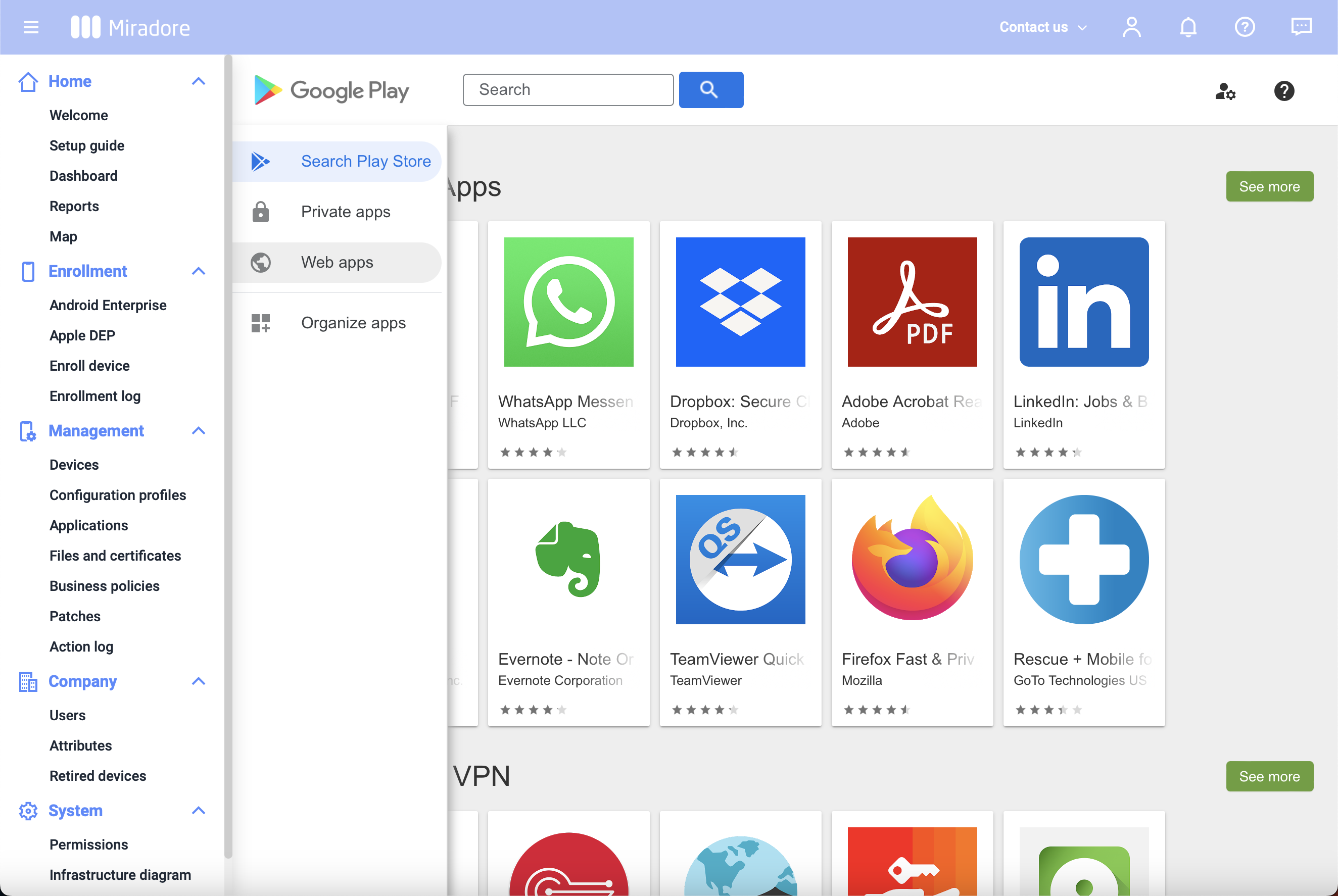Click inside the Play Store search field
The width and height of the screenshot is (1338, 896).
click(x=567, y=90)
